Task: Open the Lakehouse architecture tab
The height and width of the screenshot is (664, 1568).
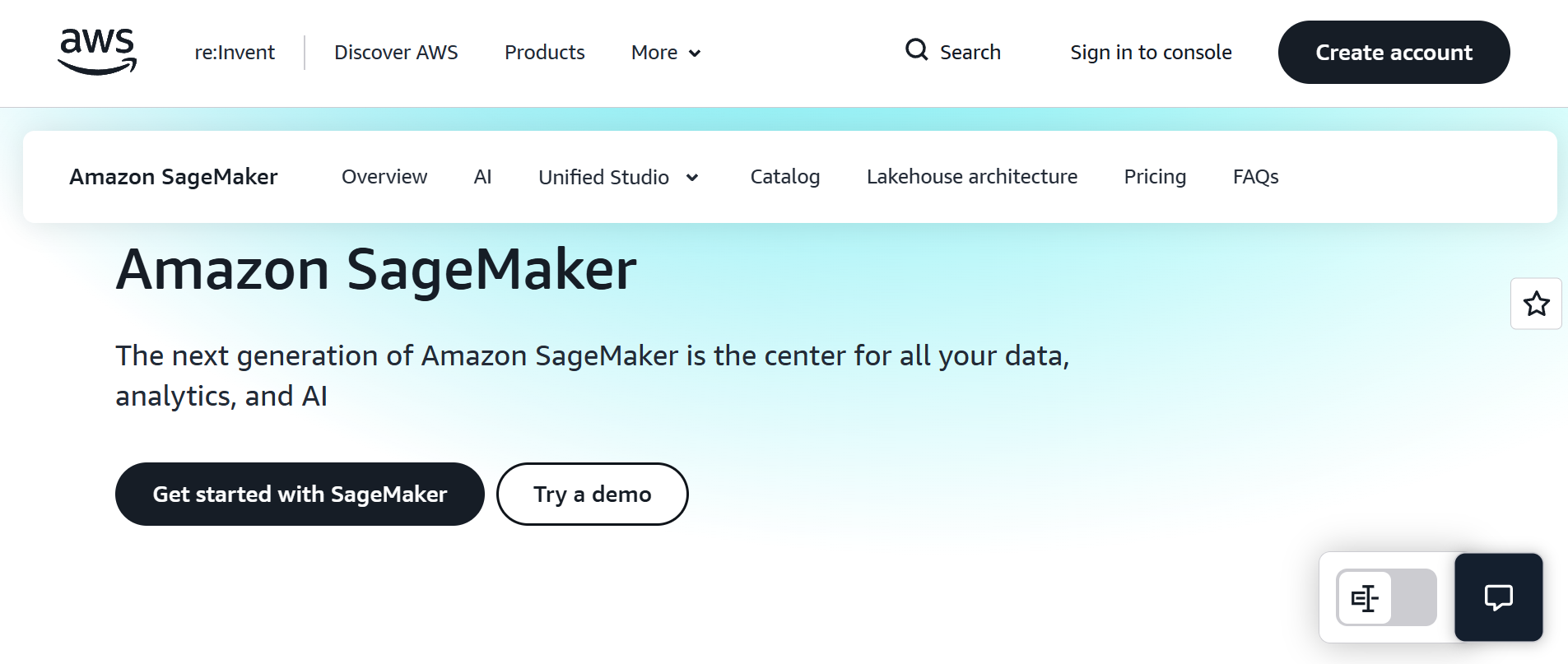Action: tap(972, 176)
